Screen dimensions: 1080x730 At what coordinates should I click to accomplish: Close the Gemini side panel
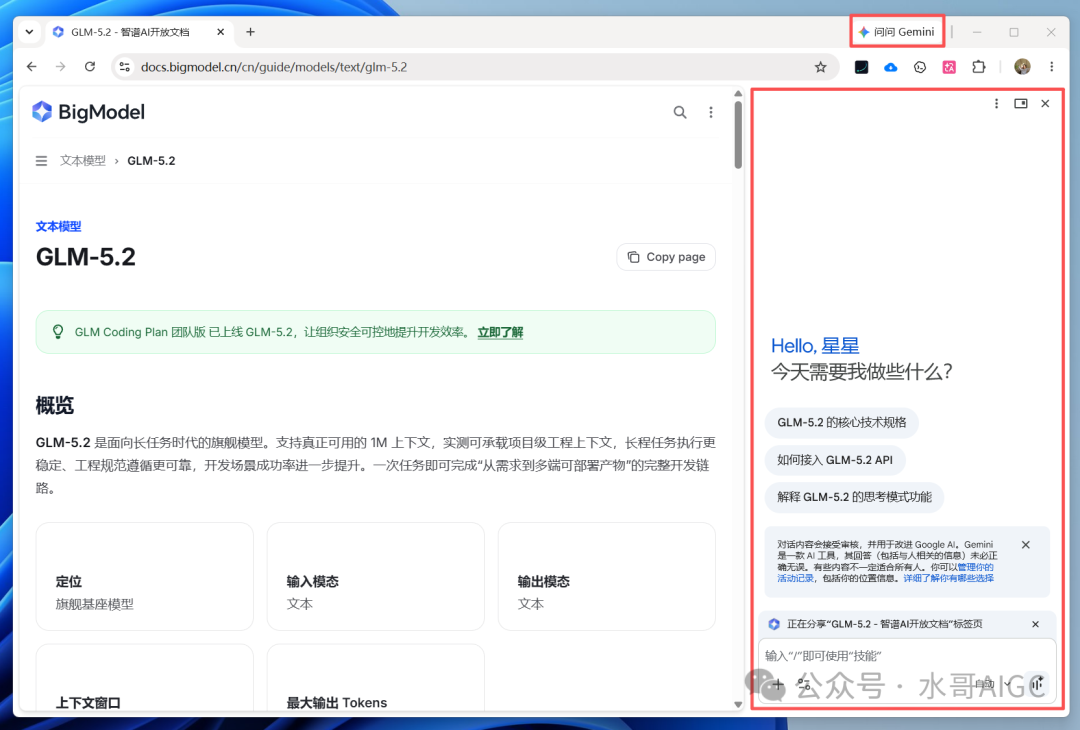point(1046,103)
